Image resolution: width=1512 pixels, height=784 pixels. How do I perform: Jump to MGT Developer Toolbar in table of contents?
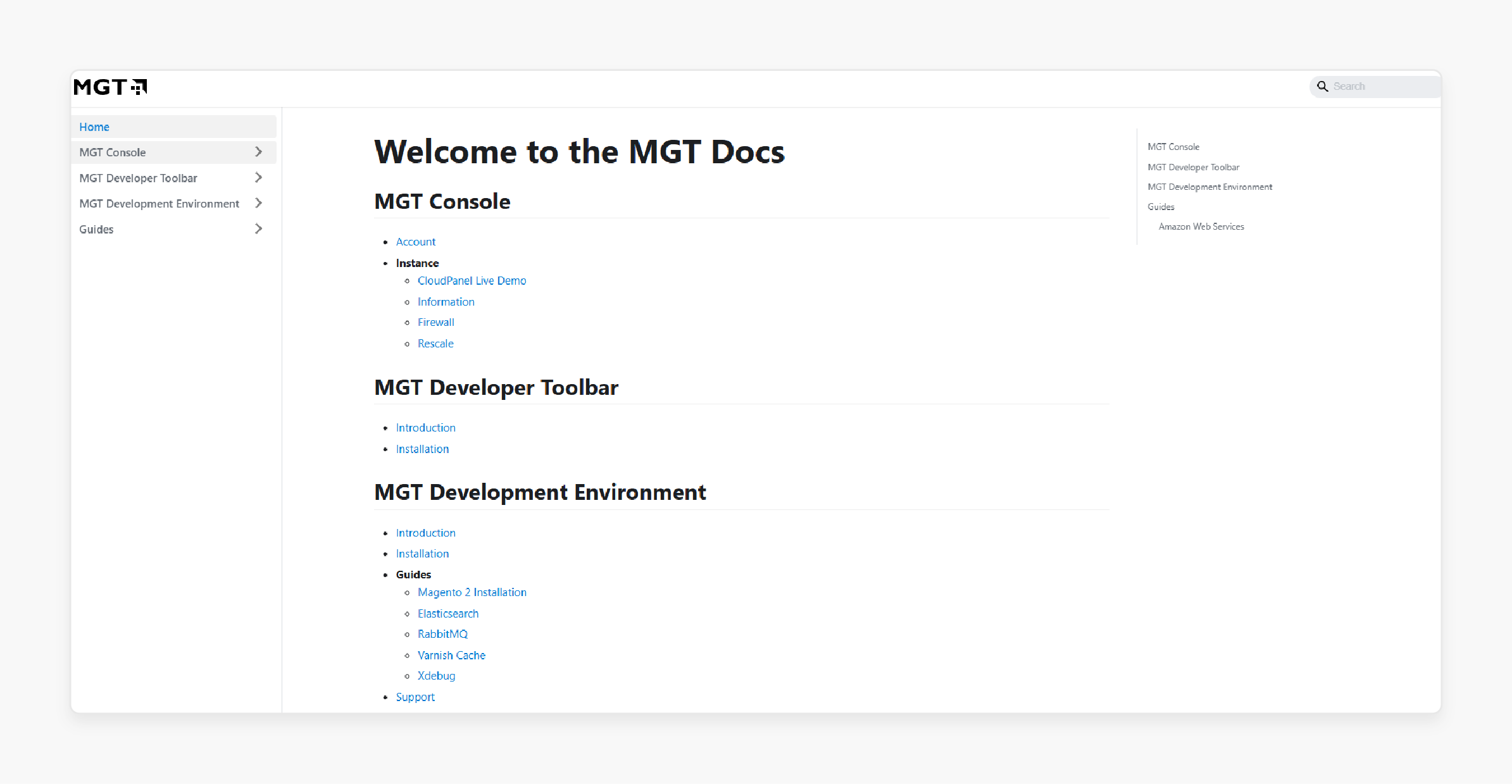coord(1193,167)
